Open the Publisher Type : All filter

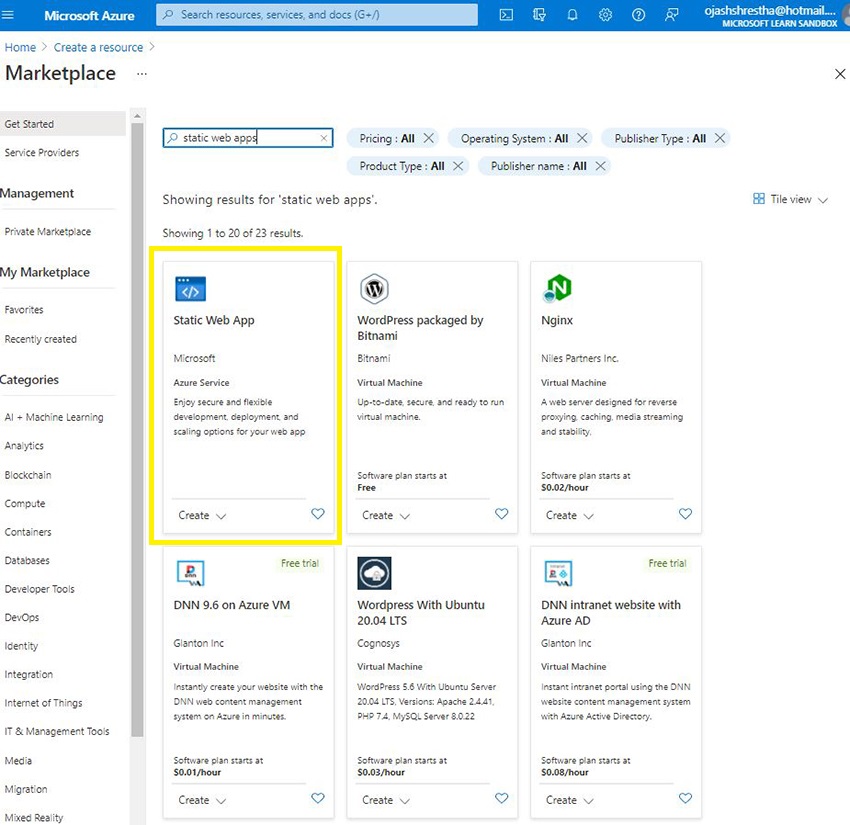point(660,139)
